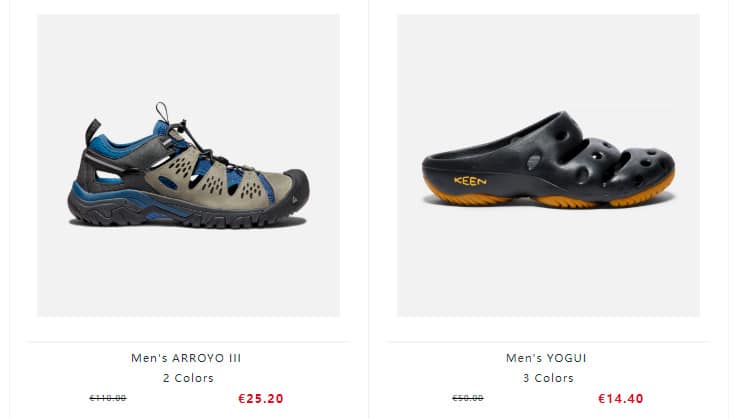Viewport: 739px width, 419px height.
Task: Click the crossed-out €110.00 original price
Action: click(108, 398)
